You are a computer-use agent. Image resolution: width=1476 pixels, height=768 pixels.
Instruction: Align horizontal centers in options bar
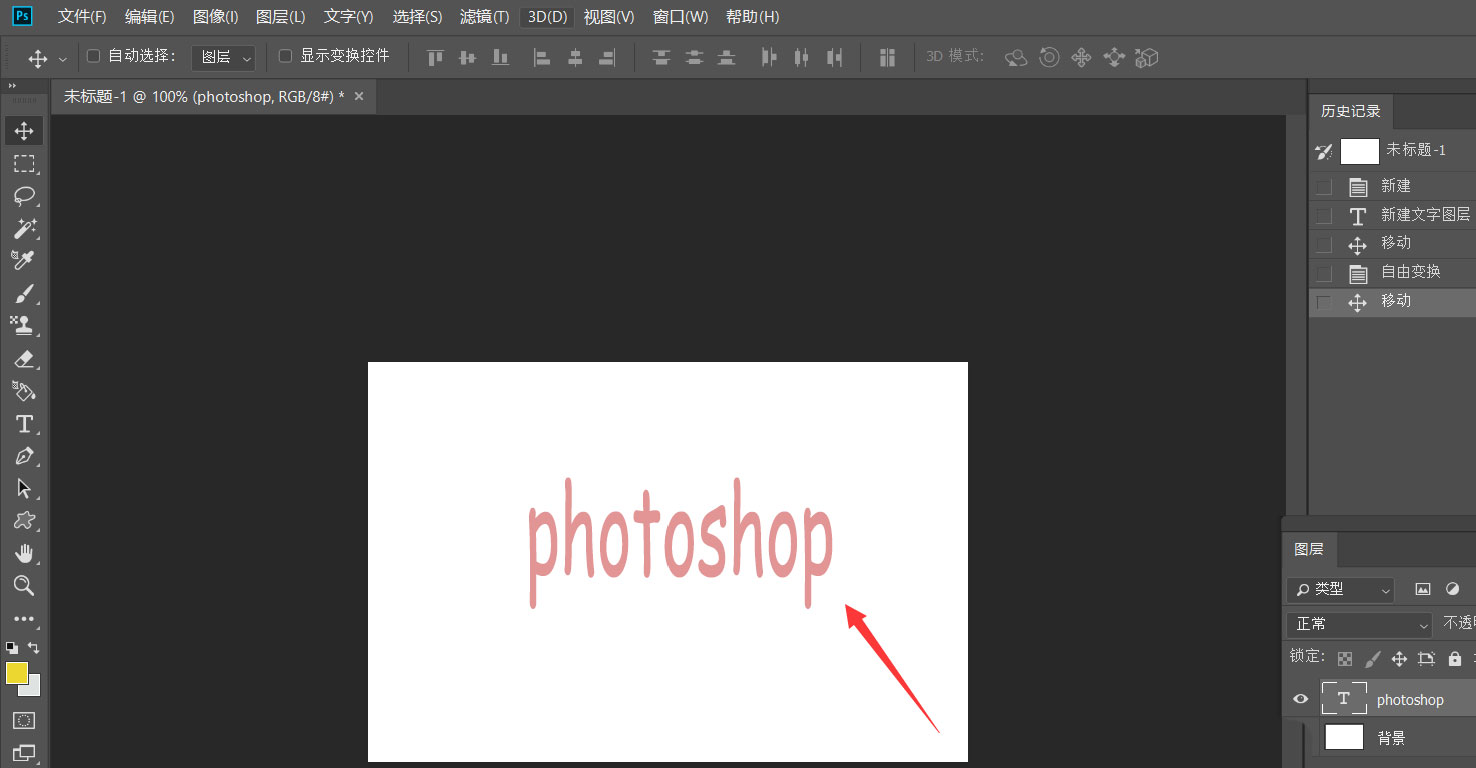(x=575, y=57)
